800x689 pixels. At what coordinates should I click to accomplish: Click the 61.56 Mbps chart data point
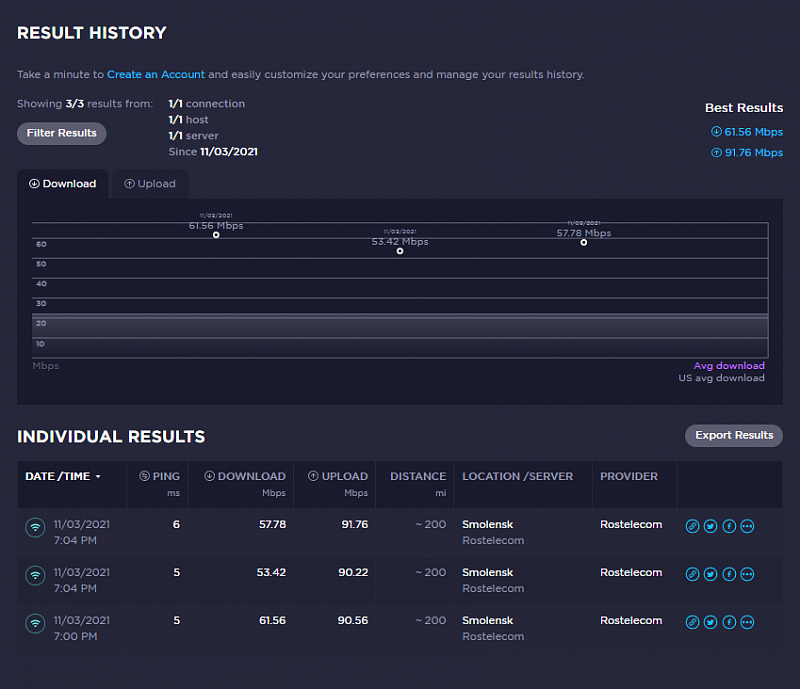pos(216,235)
